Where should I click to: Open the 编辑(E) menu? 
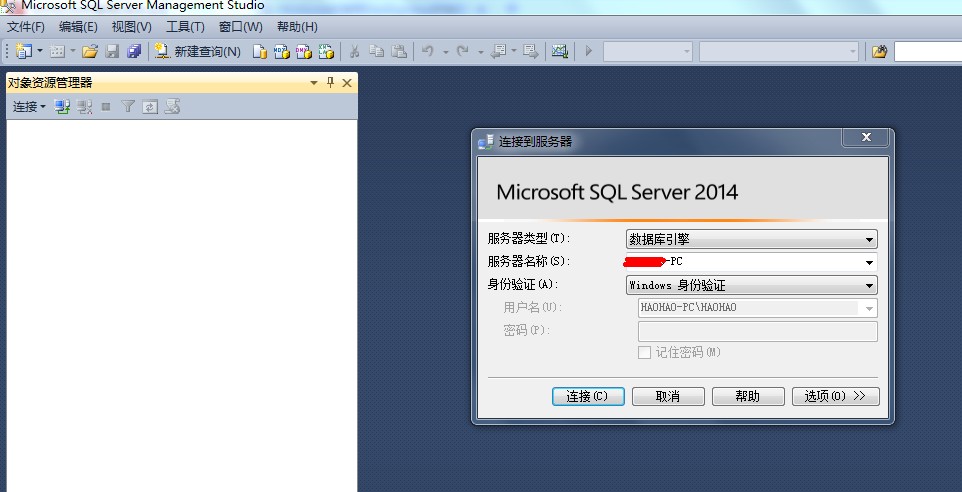[x=78, y=27]
